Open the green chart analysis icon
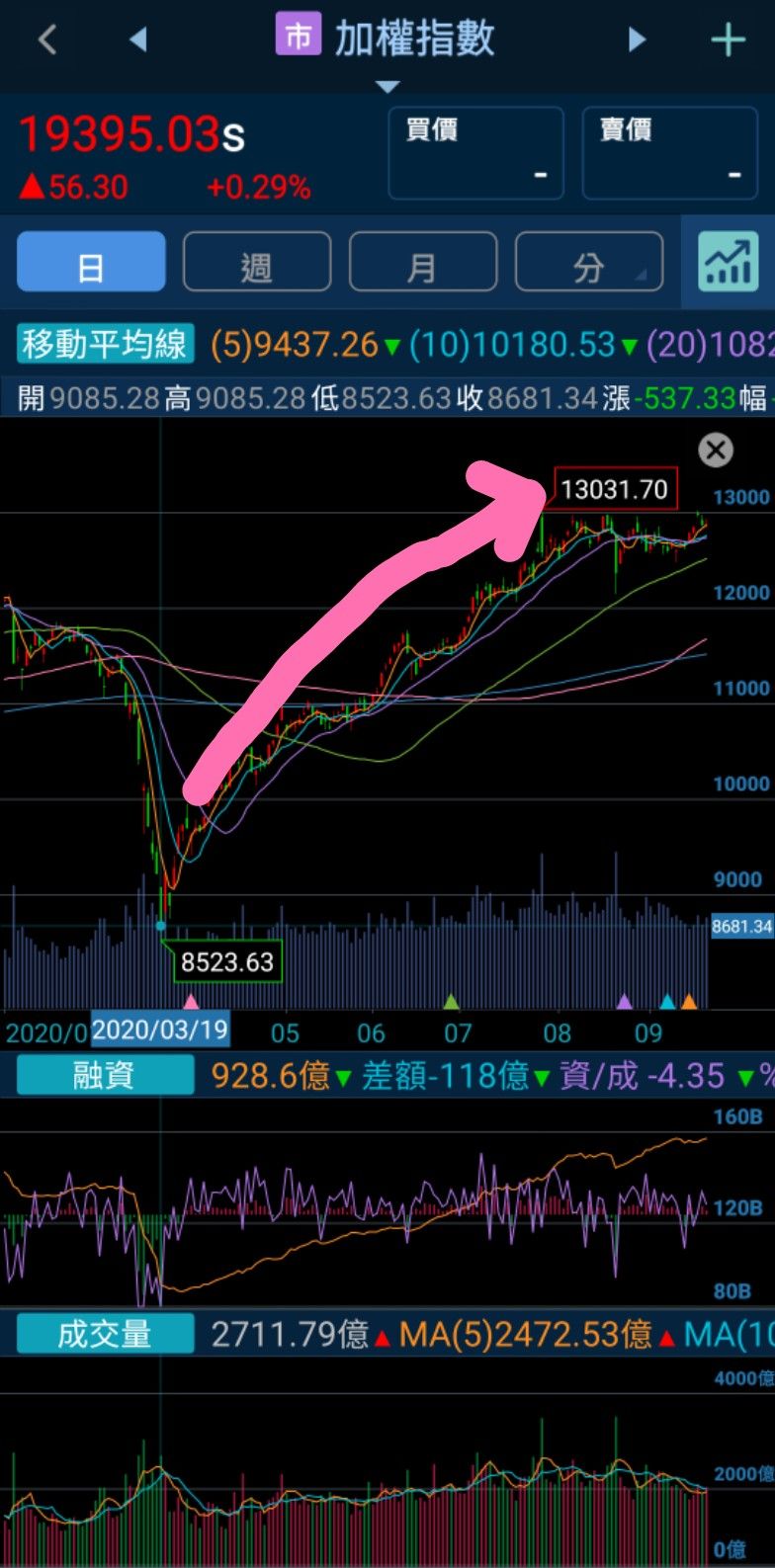Image resolution: width=775 pixels, height=1568 pixels. coord(729,262)
